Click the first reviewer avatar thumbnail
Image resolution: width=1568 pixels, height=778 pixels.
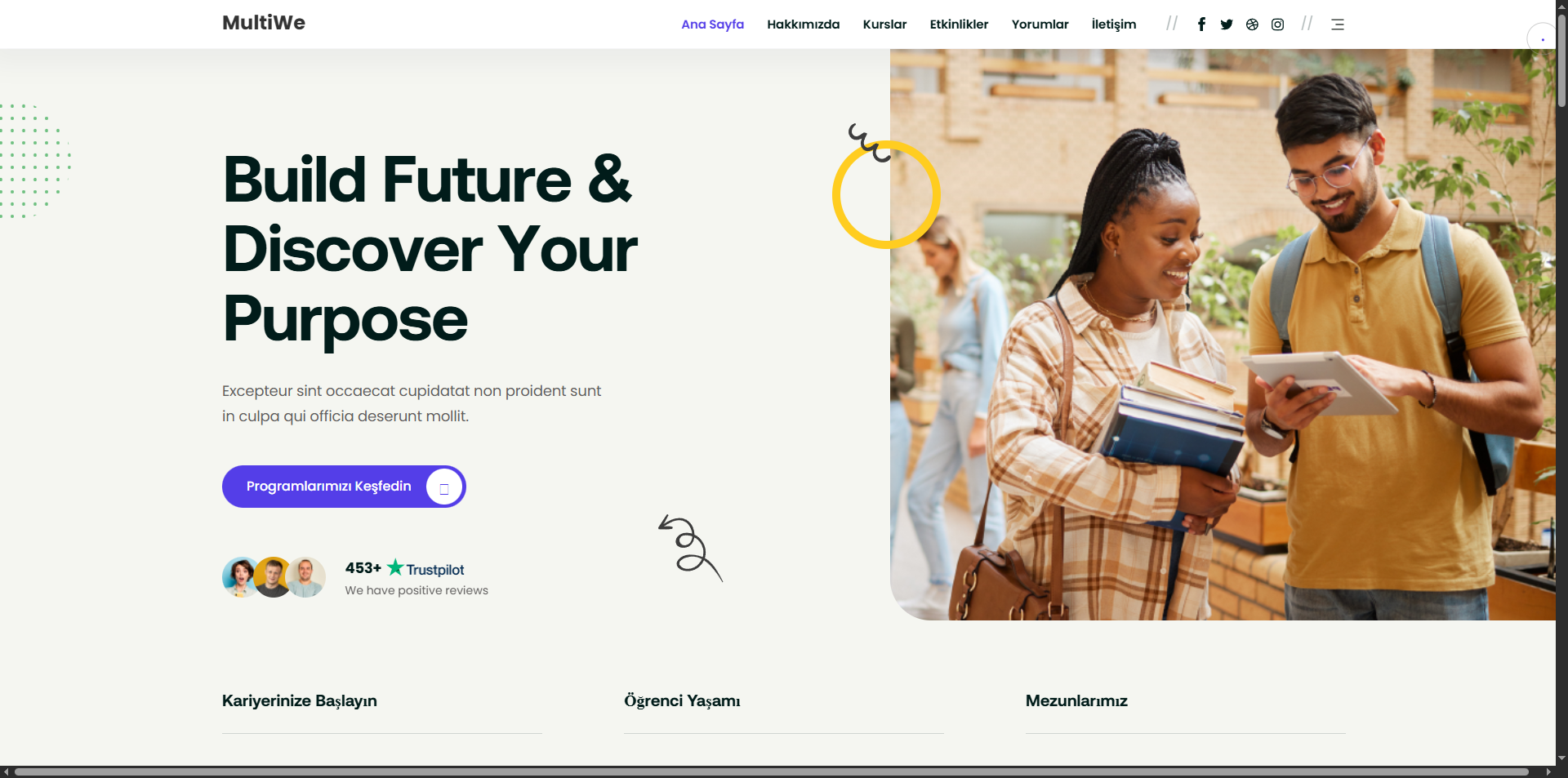[x=241, y=577]
